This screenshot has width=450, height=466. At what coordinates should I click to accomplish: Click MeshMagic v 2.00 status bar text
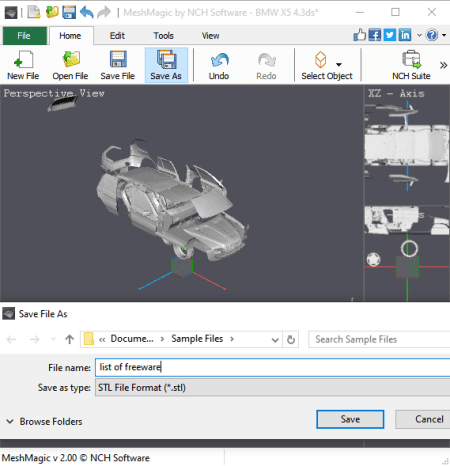[76, 458]
